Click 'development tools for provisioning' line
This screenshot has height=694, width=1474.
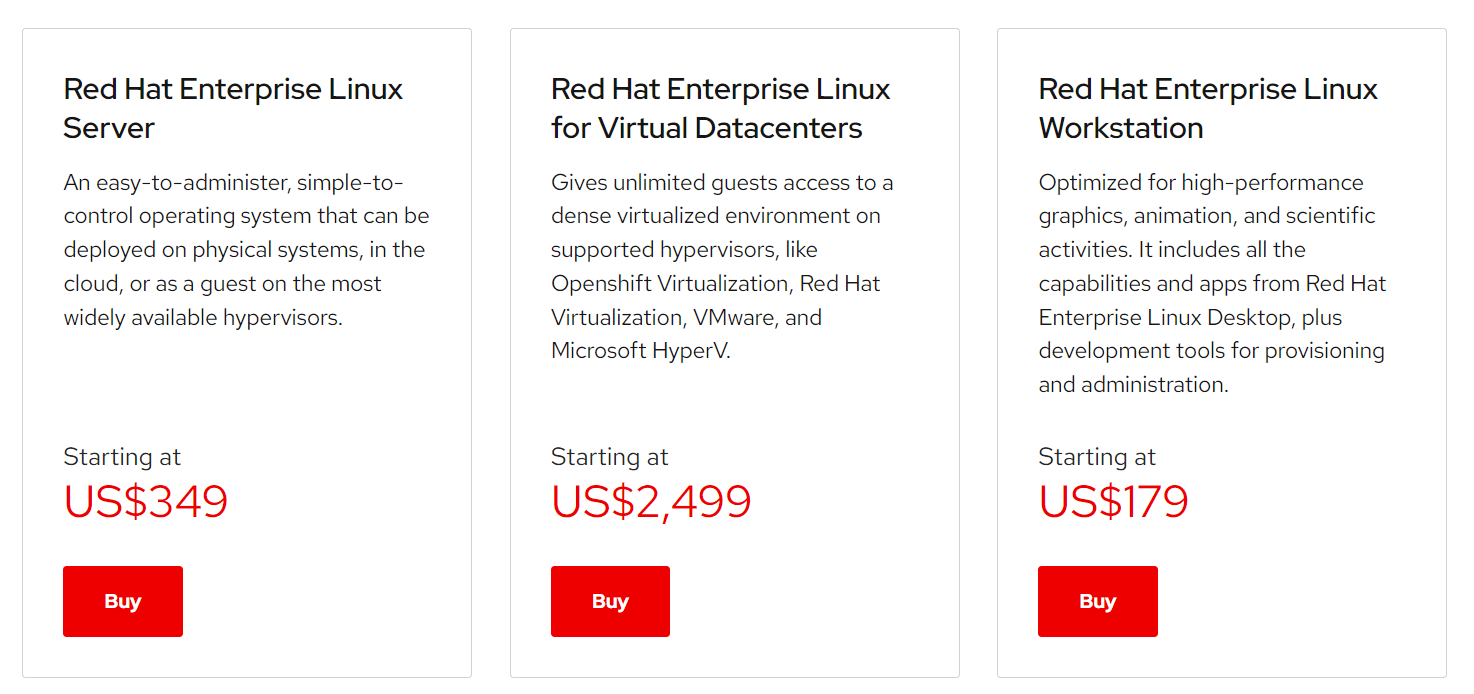click(1211, 351)
